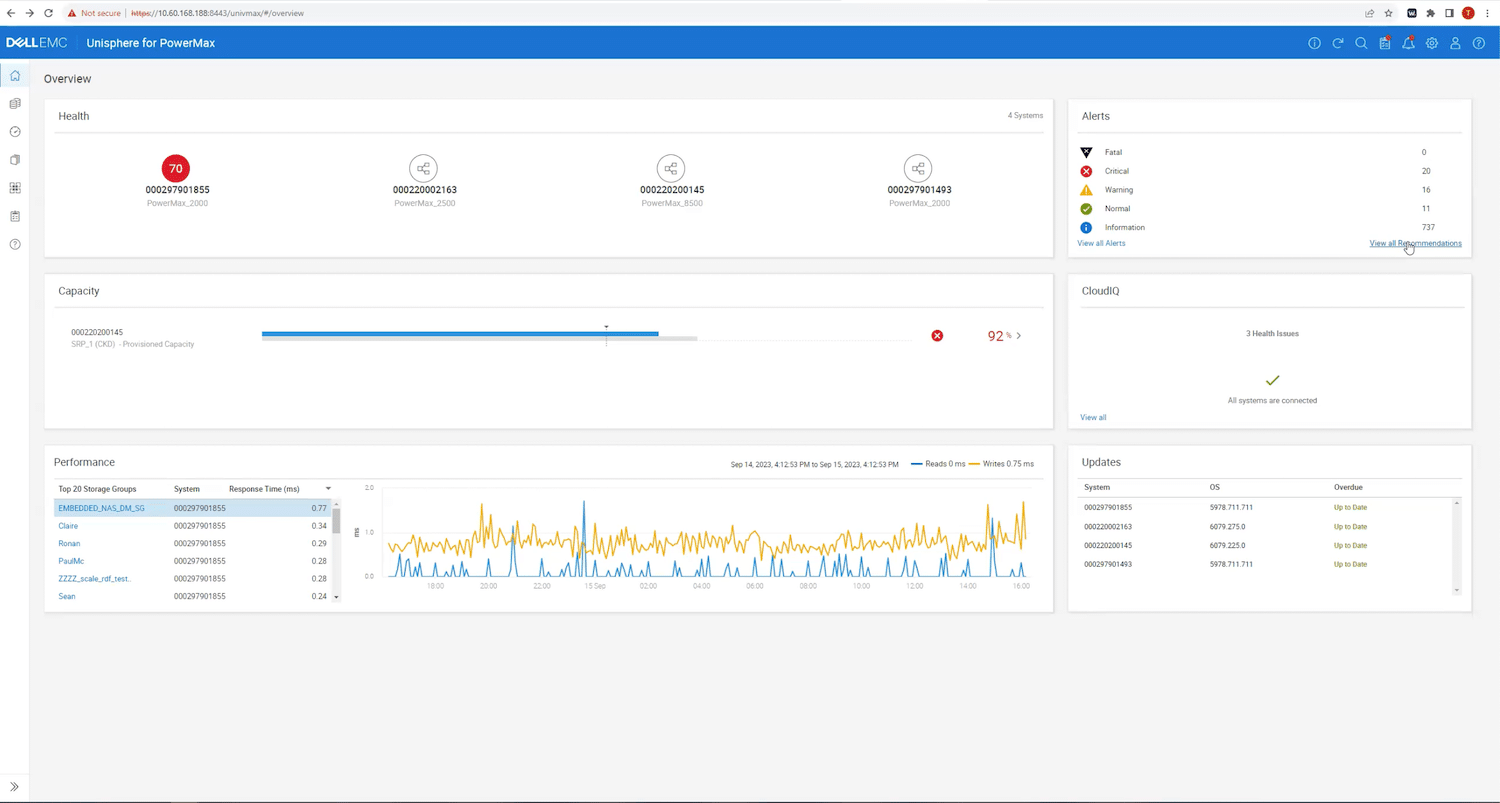Open the Sean storage group link
This screenshot has height=803, width=1500.
coord(67,596)
